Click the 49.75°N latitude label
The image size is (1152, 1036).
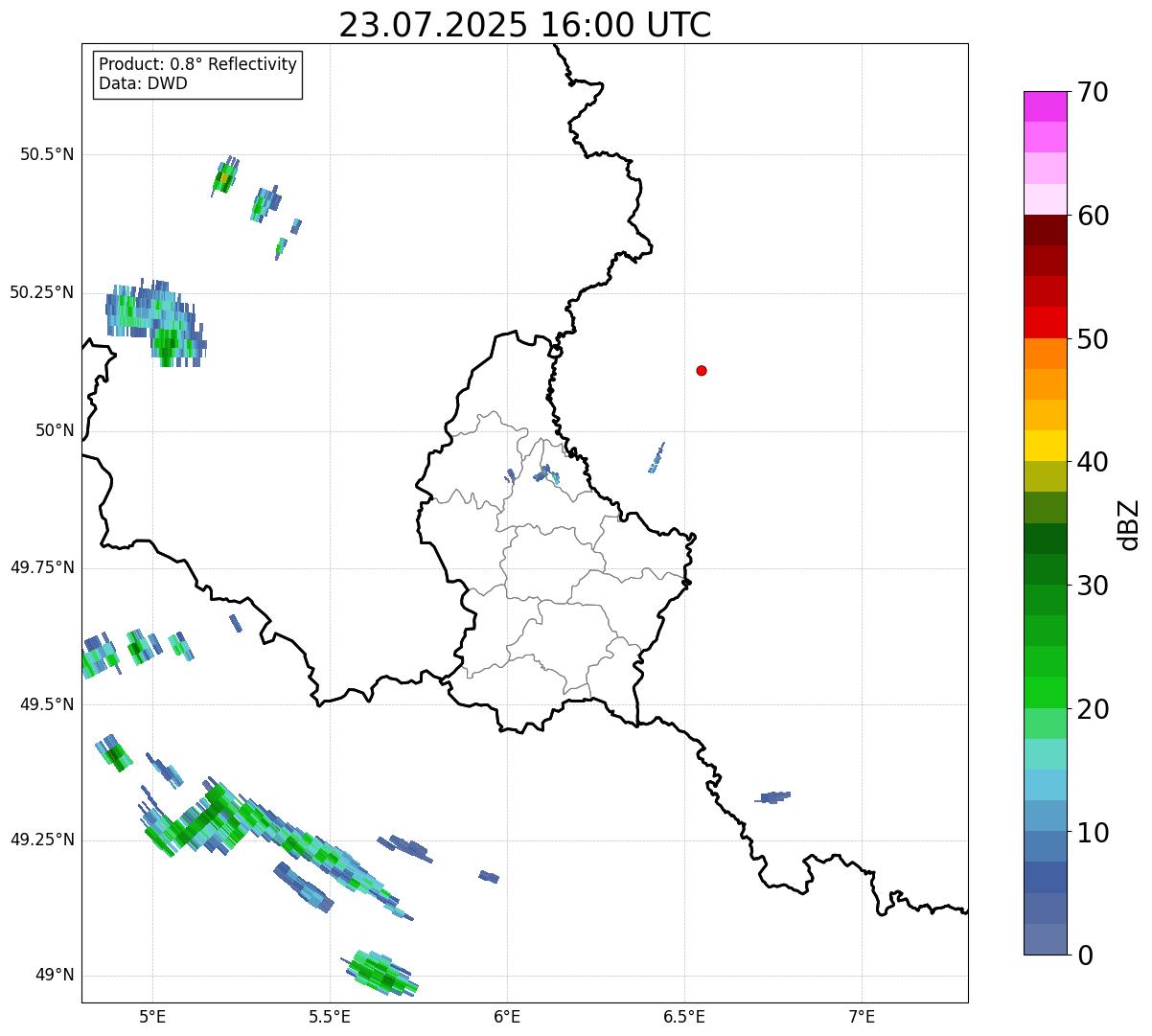click(42, 567)
